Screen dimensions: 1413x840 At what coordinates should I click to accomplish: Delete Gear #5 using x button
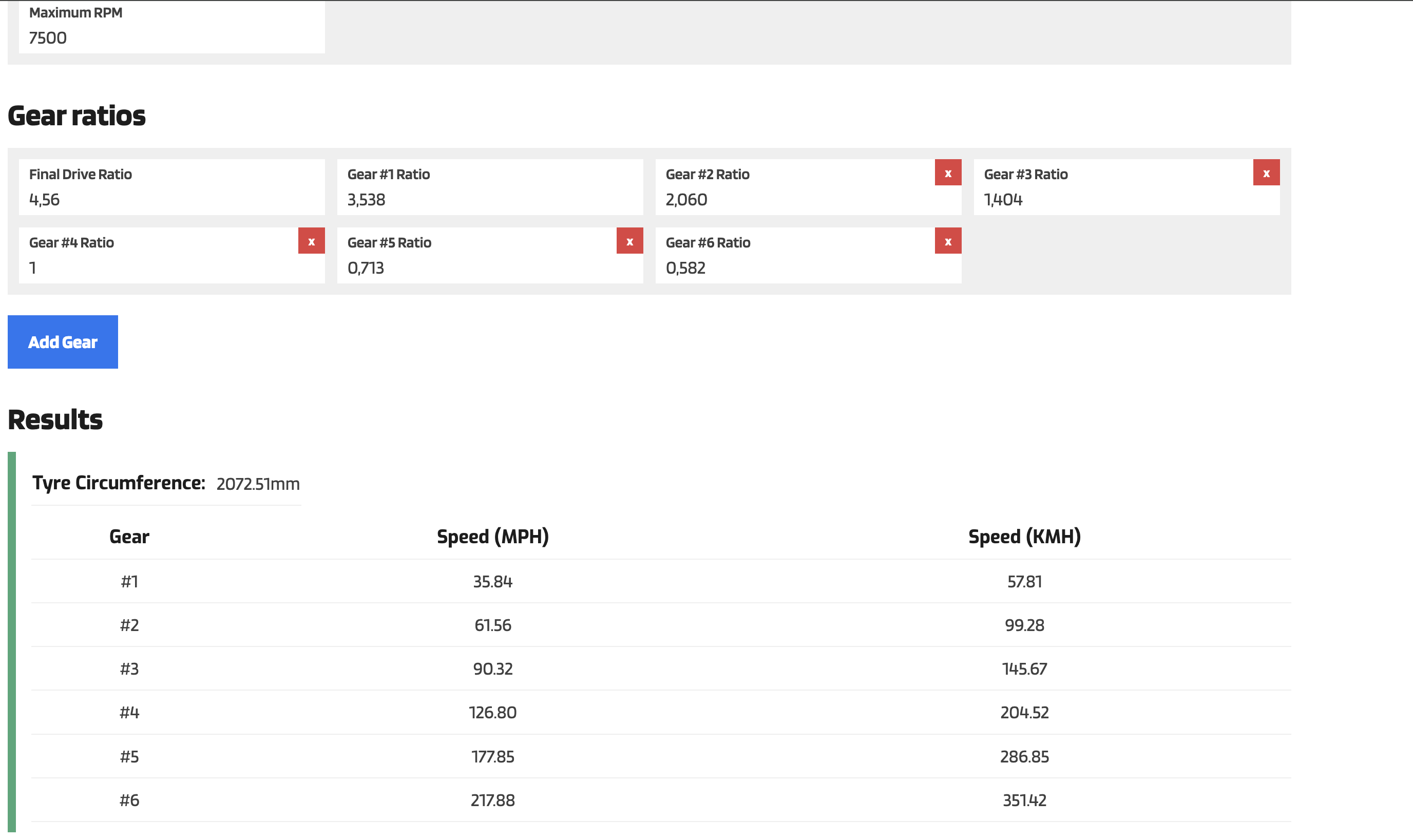[629, 241]
